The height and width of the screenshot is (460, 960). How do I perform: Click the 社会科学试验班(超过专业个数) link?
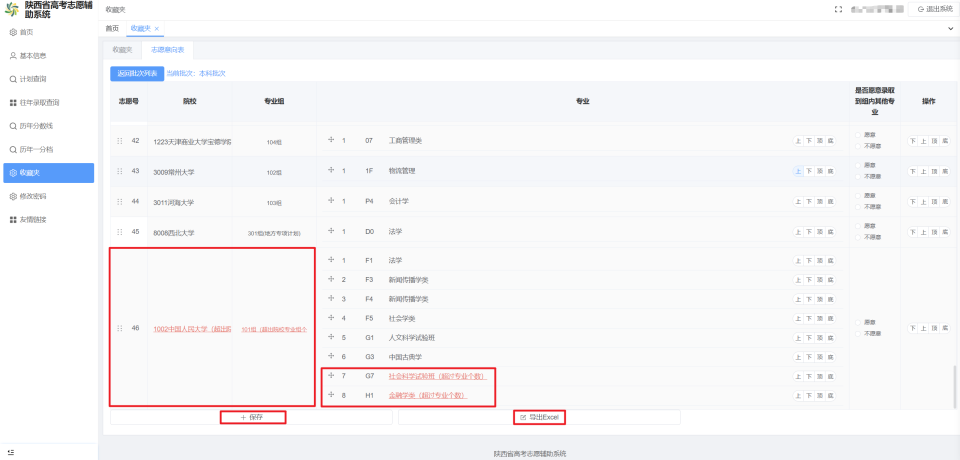pyautogui.click(x=438, y=376)
